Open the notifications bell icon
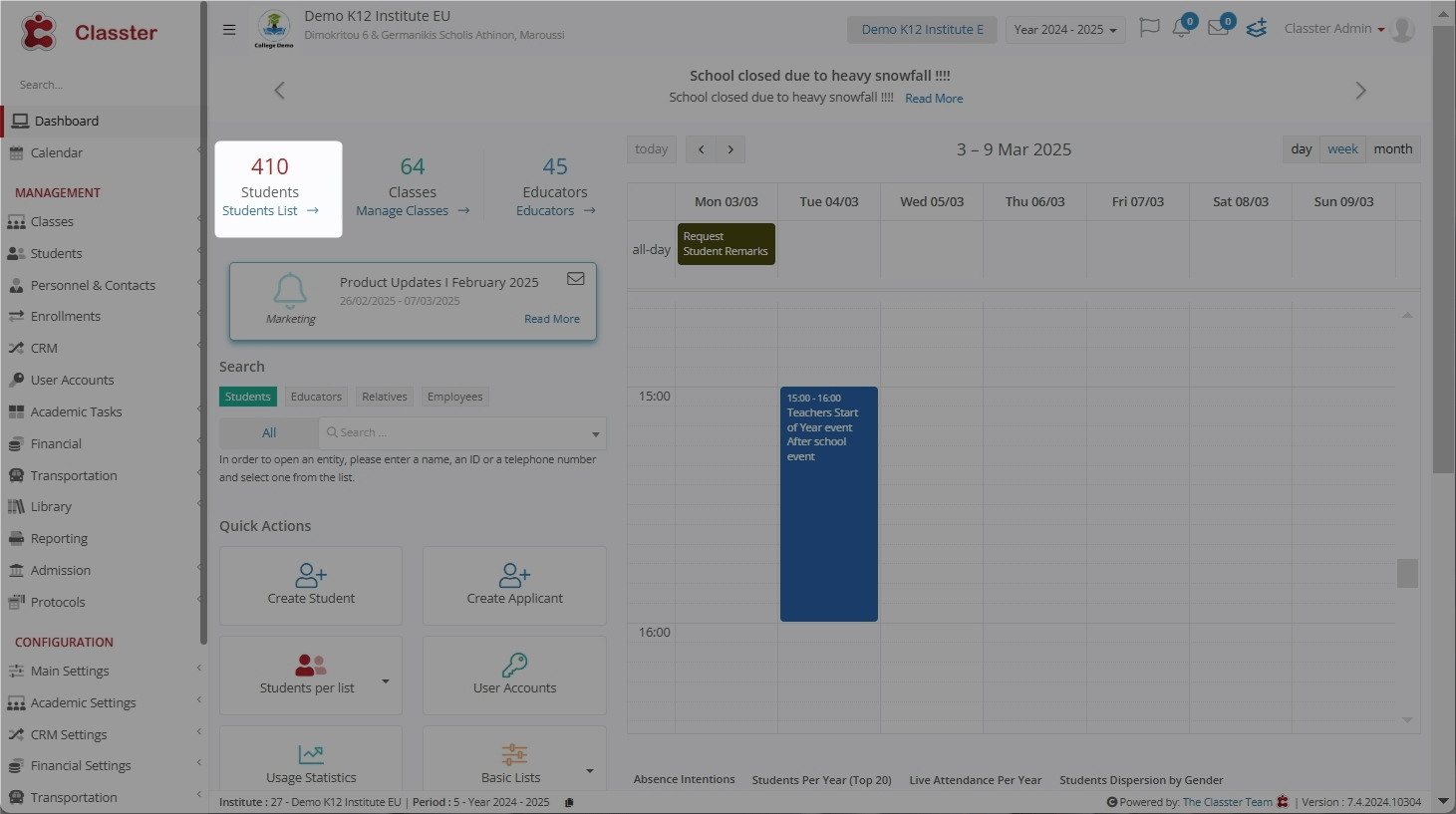This screenshot has height=814, width=1456. (x=1181, y=28)
